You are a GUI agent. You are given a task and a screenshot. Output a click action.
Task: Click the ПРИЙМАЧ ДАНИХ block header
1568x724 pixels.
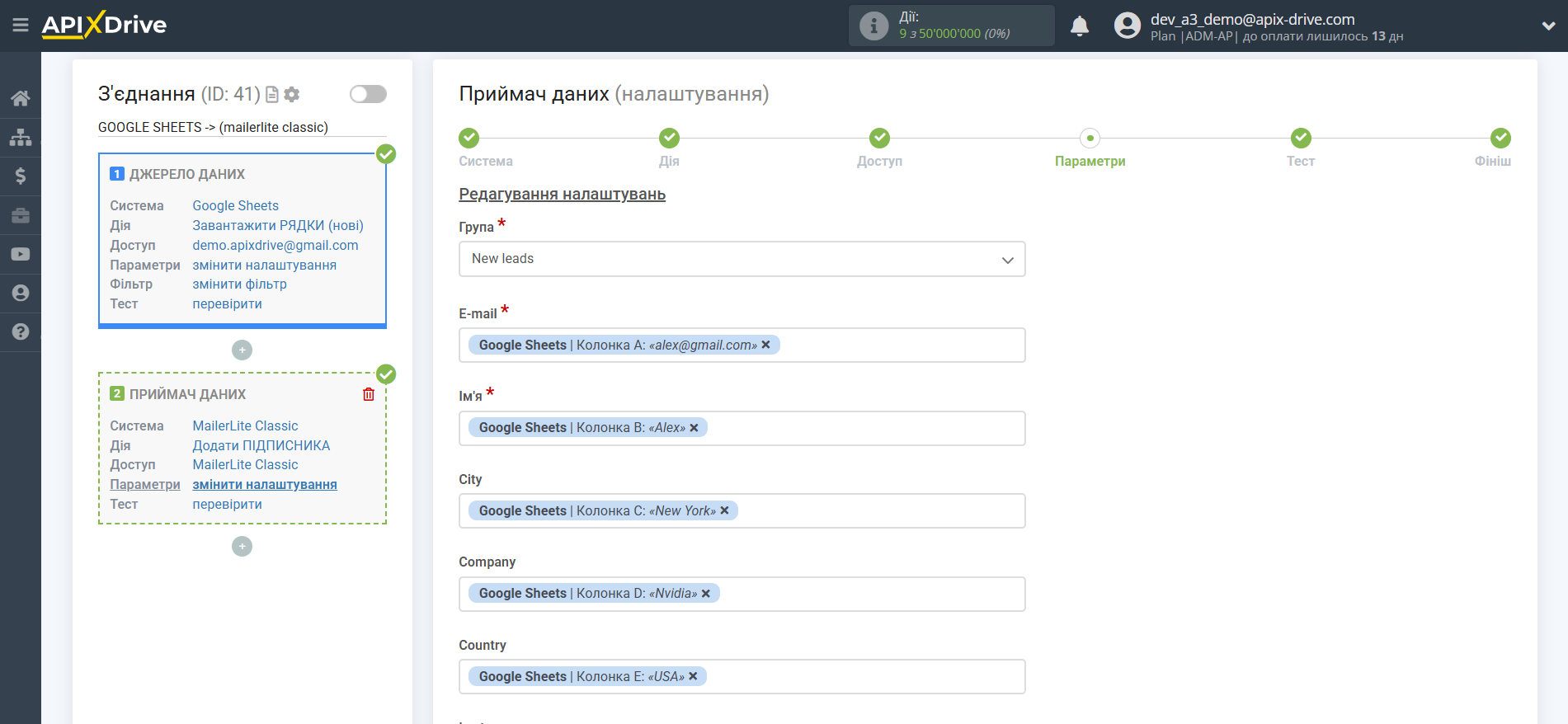(x=188, y=394)
